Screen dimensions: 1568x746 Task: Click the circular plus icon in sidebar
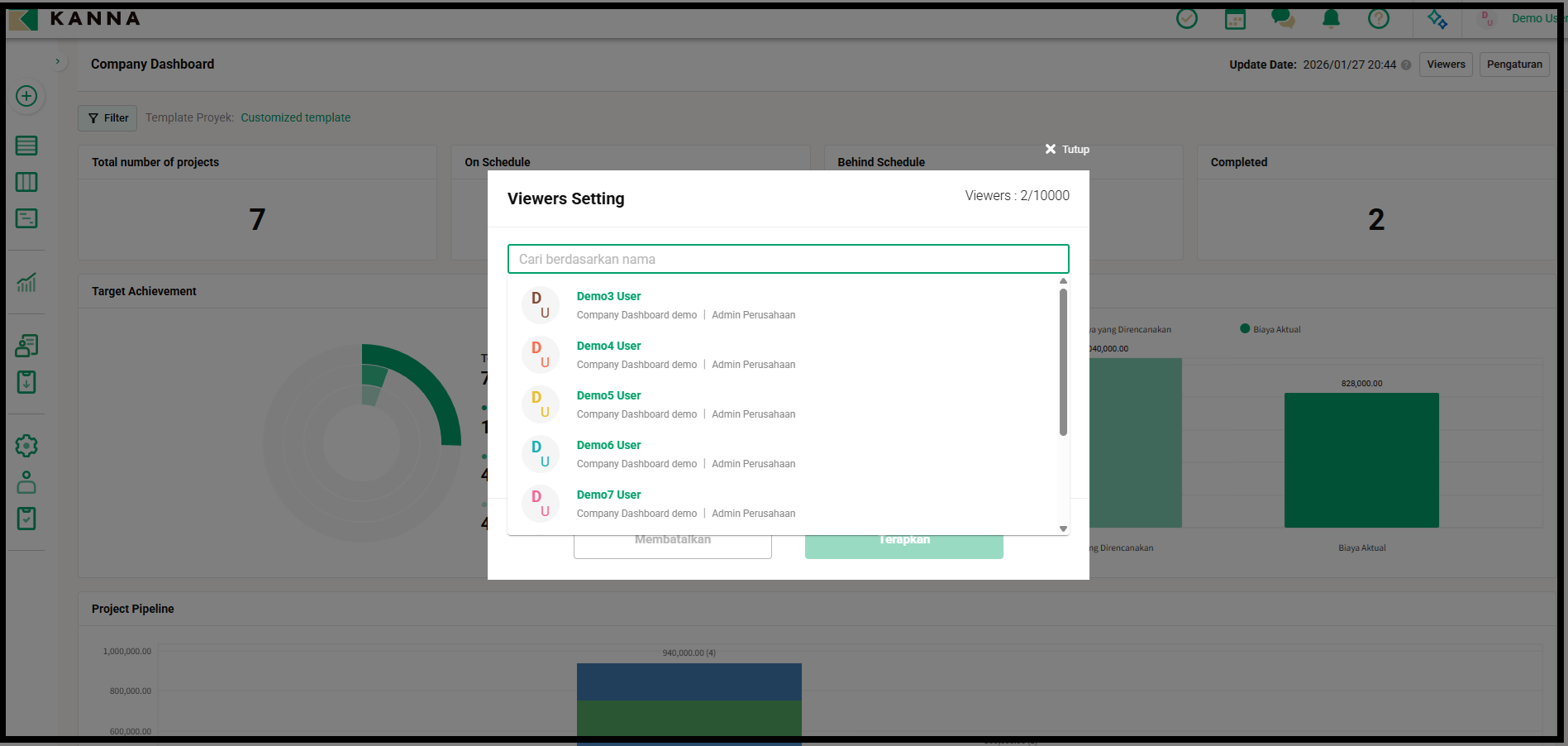pos(26,96)
